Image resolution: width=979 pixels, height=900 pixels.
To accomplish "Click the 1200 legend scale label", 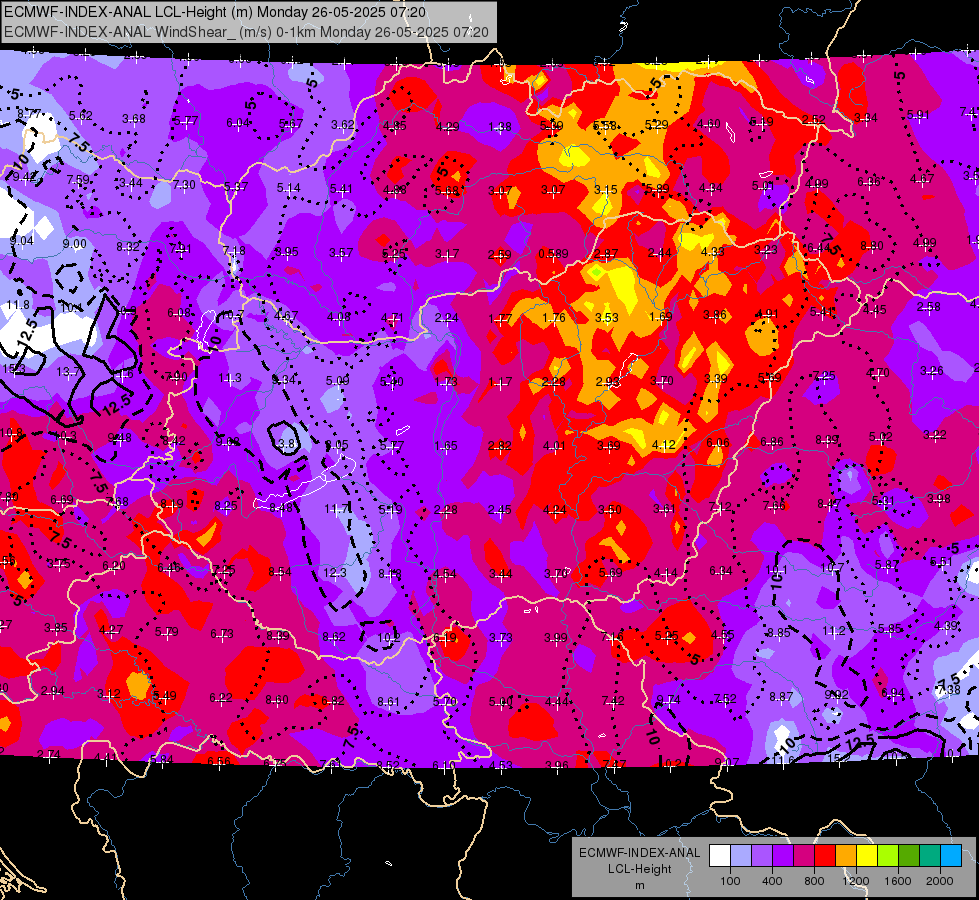I will 856,881.
